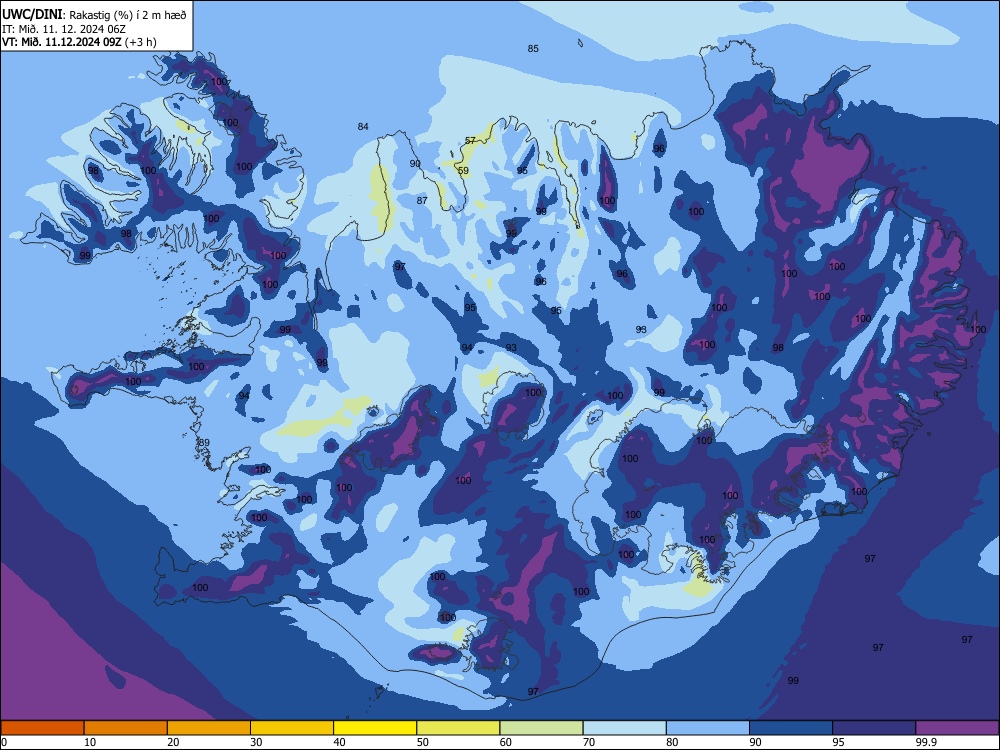1000x750 pixels.
Task: Click the pale blue 70–80 legend swatch
Action: (x=624, y=728)
